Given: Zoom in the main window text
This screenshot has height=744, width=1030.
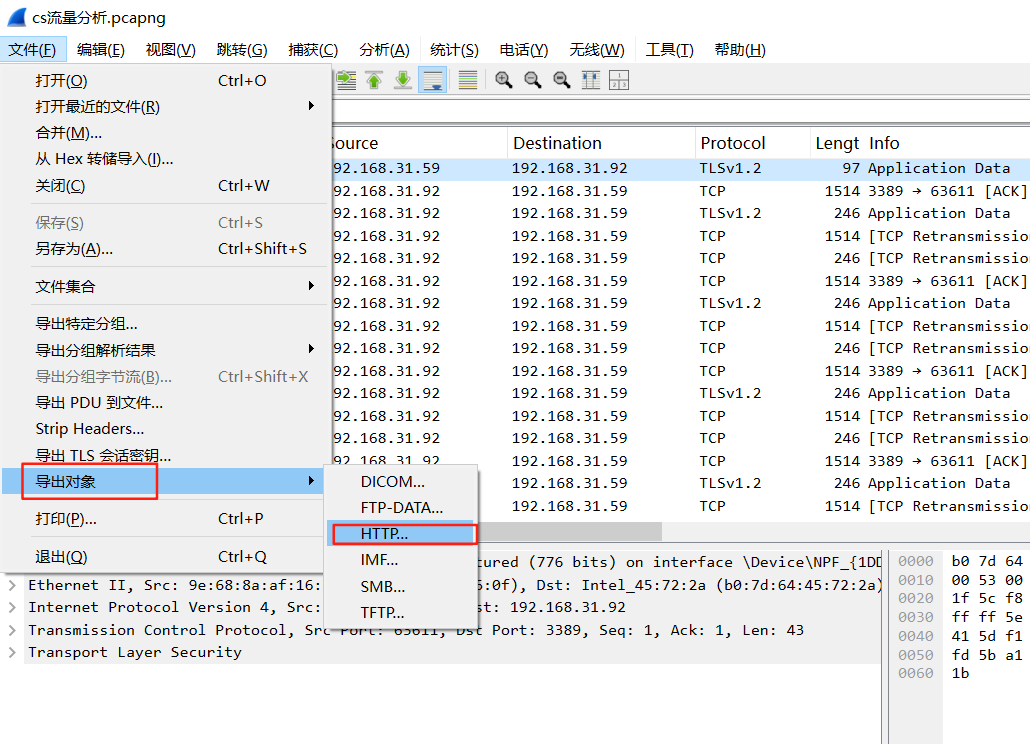Looking at the screenshot, I should 504,80.
